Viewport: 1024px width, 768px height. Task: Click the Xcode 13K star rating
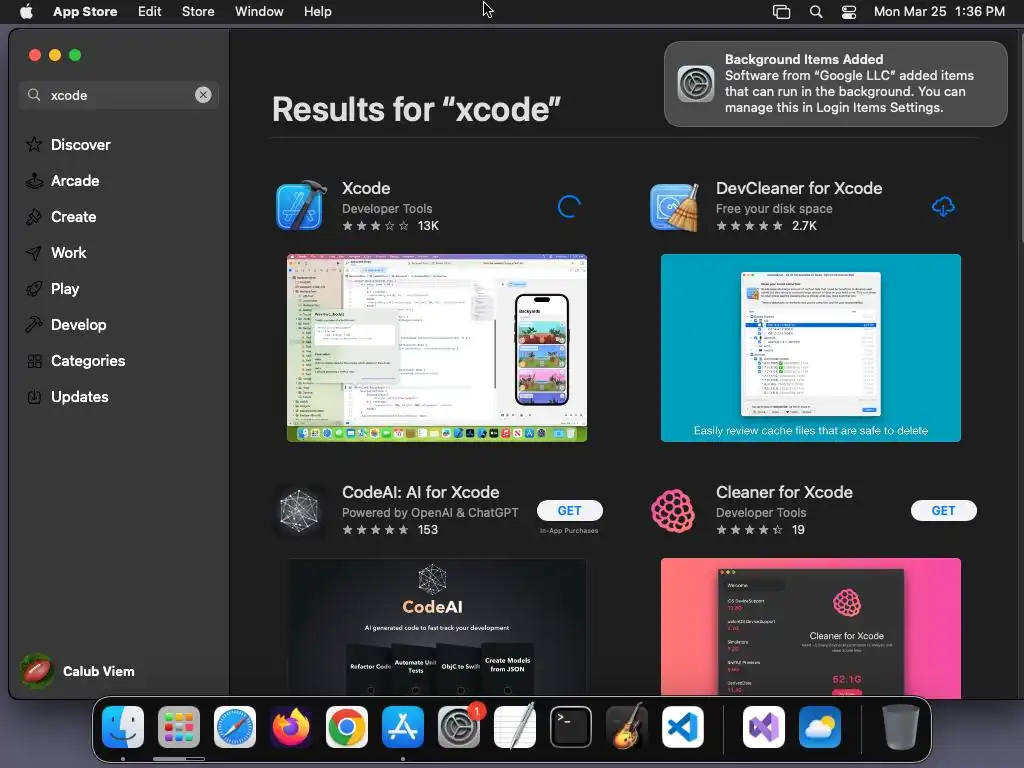(391, 226)
